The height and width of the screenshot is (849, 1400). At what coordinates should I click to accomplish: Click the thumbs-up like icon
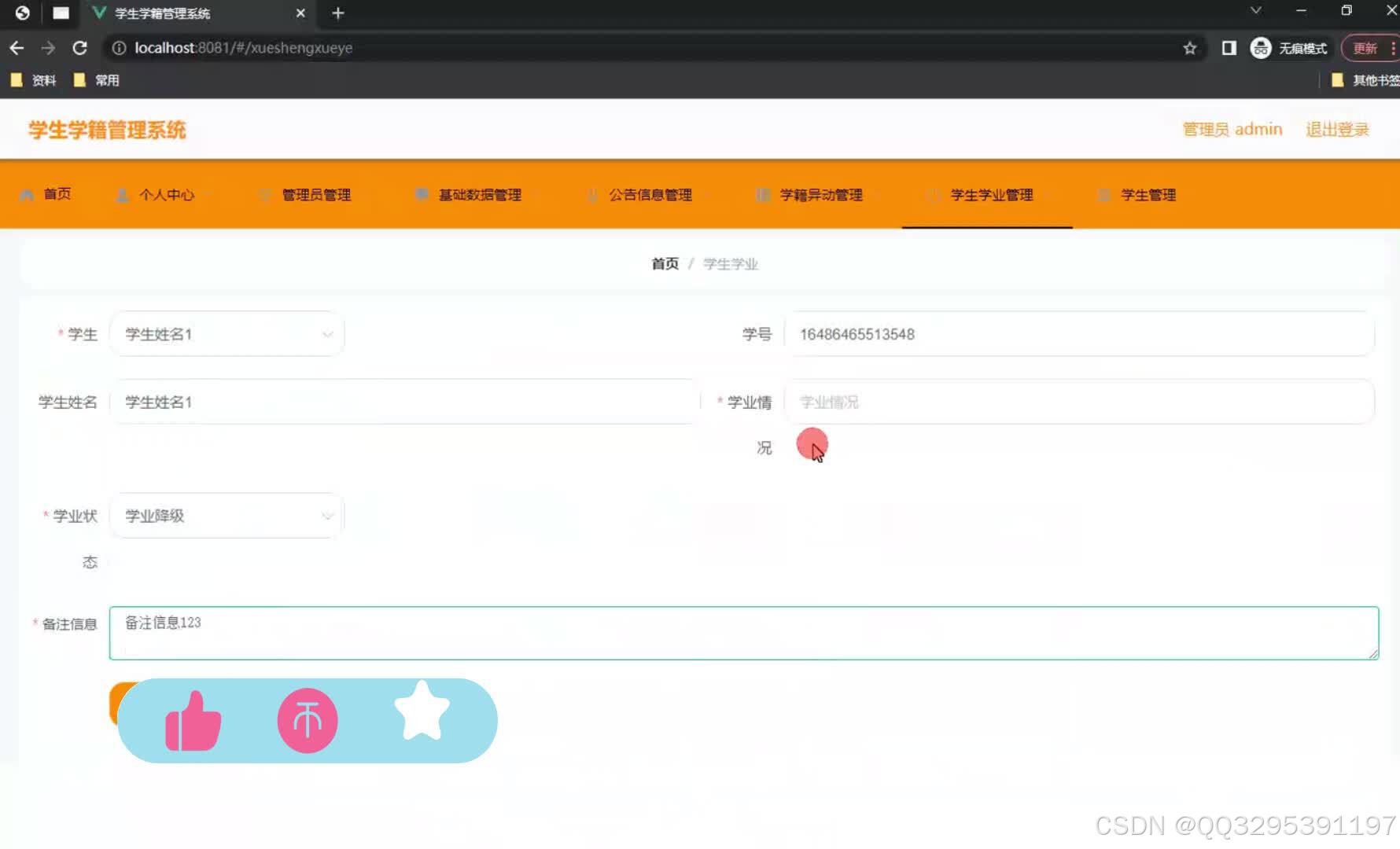pyautogui.click(x=193, y=721)
